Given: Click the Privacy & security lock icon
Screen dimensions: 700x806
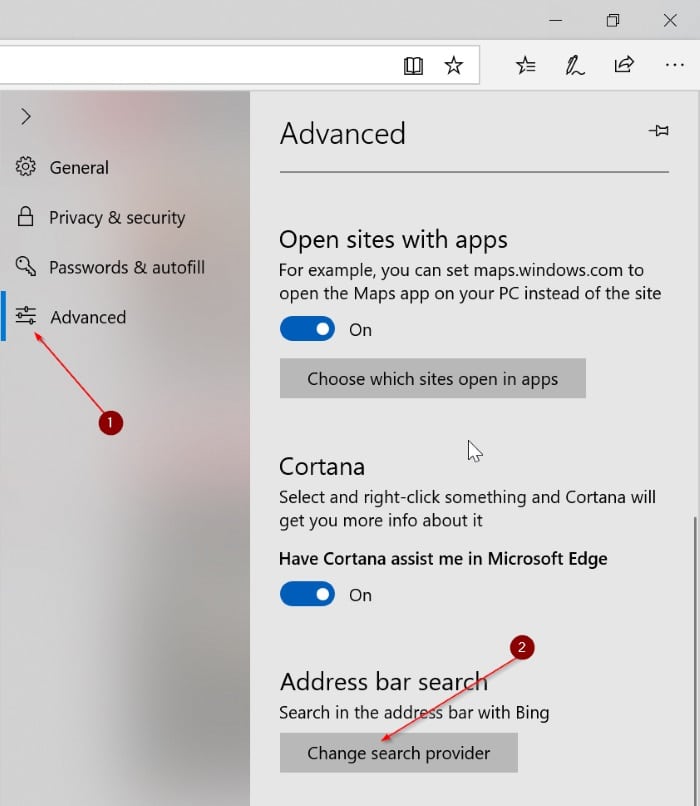Looking at the screenshot, I should click(x=25, y=217).
